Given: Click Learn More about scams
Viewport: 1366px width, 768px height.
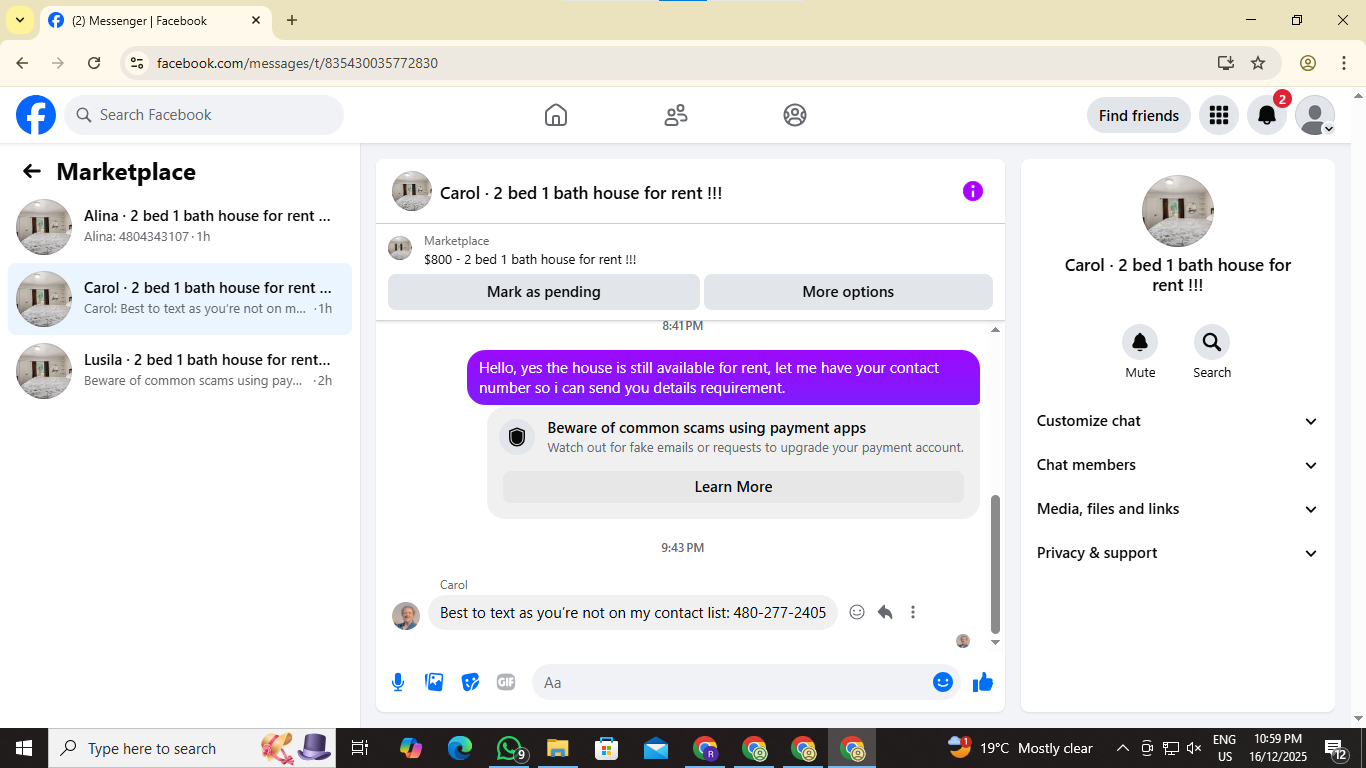Looking at the screenshot, I should [733, 487].
